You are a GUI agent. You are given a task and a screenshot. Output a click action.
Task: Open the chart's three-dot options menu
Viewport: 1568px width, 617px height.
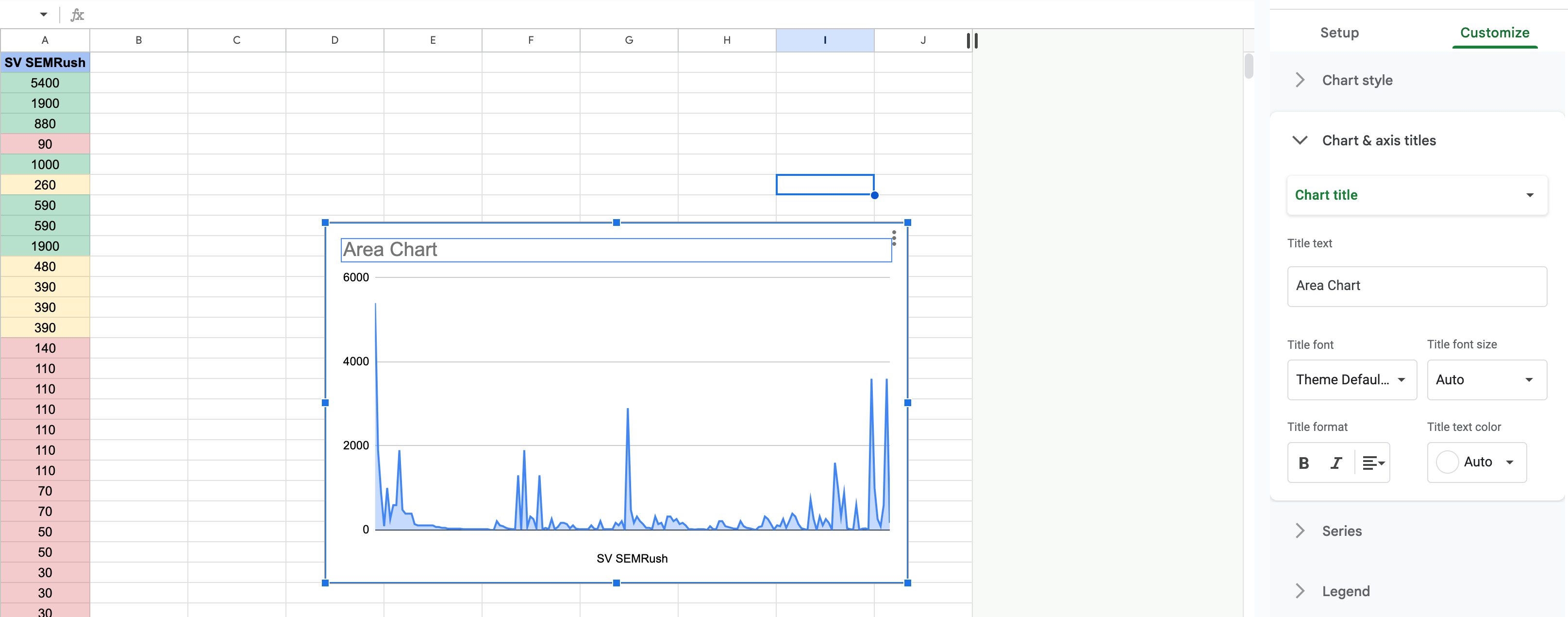click(894, 238)
